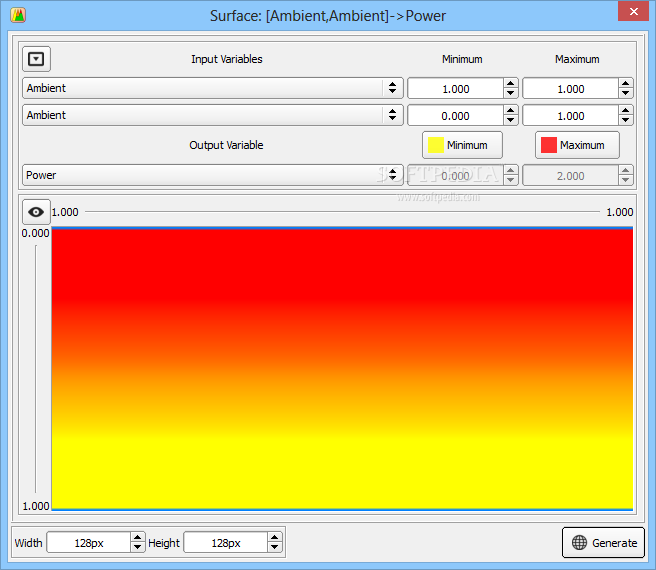The width and height of the screenshot is (656, 570).
Task: Increase Height using the up arrow
Action: click(274, 537)
